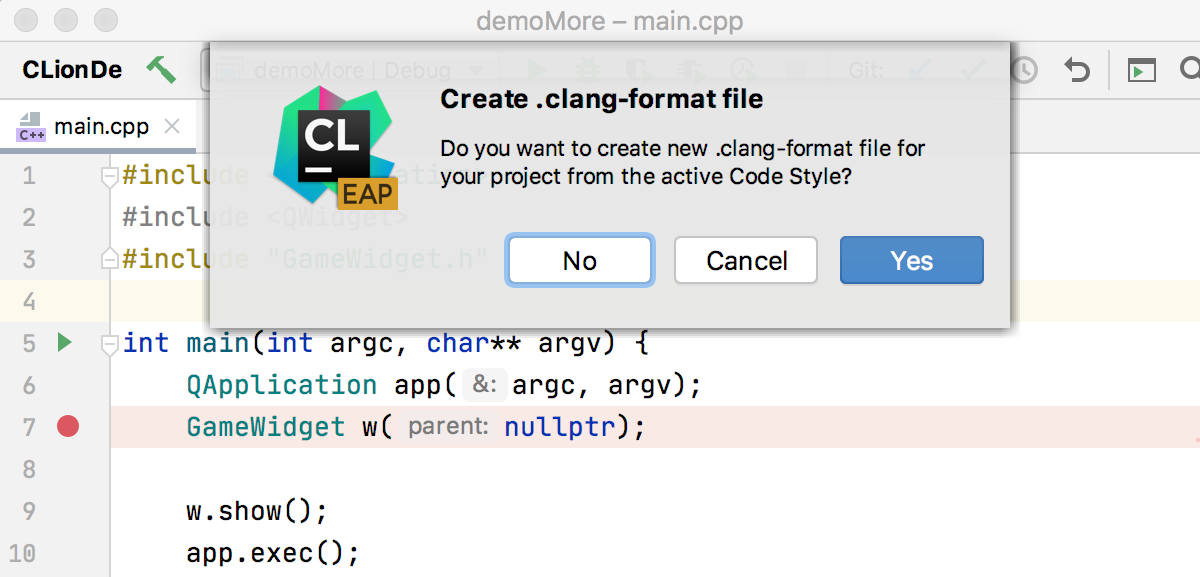Click the GameWidget text on line 7

pos(266,427)
